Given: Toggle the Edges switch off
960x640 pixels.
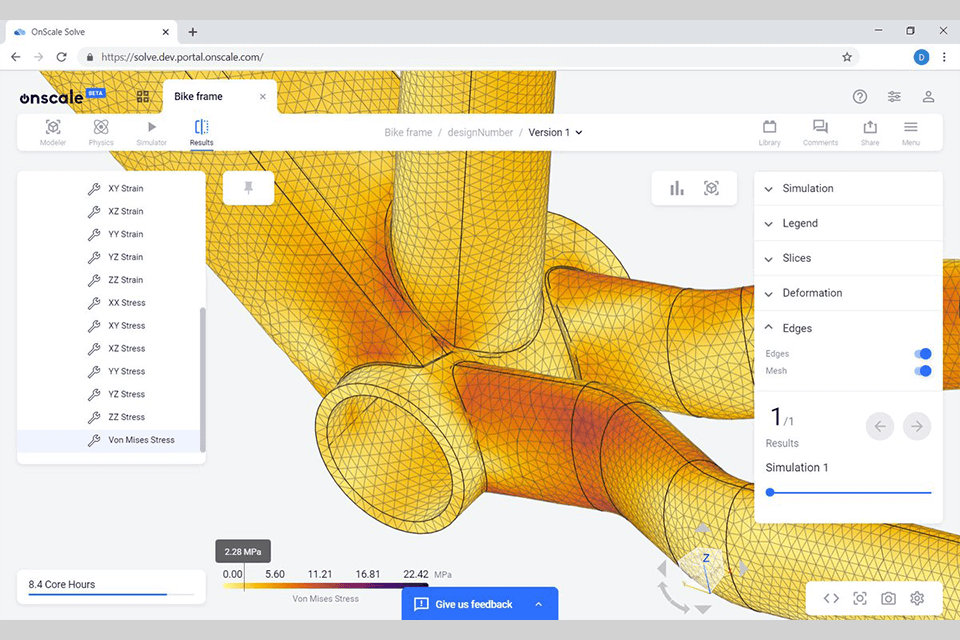Looking at the screenshot, I should tap(923, 354).
